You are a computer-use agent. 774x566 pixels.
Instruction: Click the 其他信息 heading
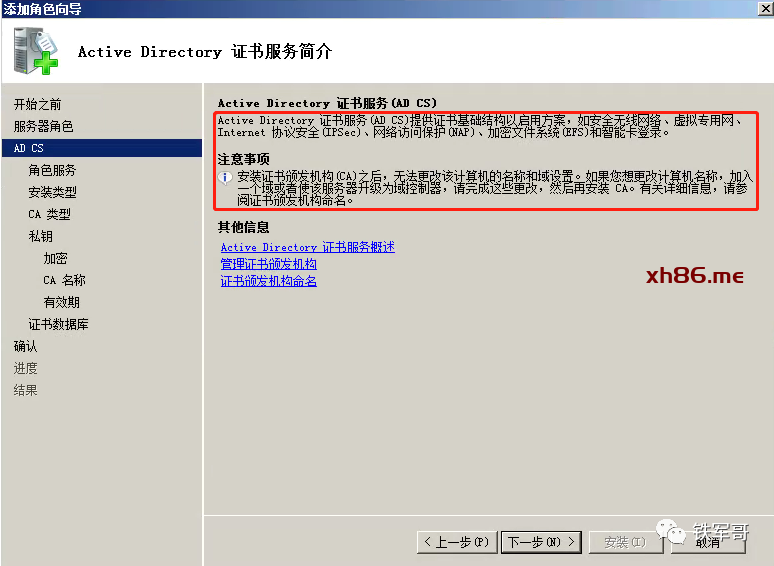pyautogui.click(x=243, y=227)
